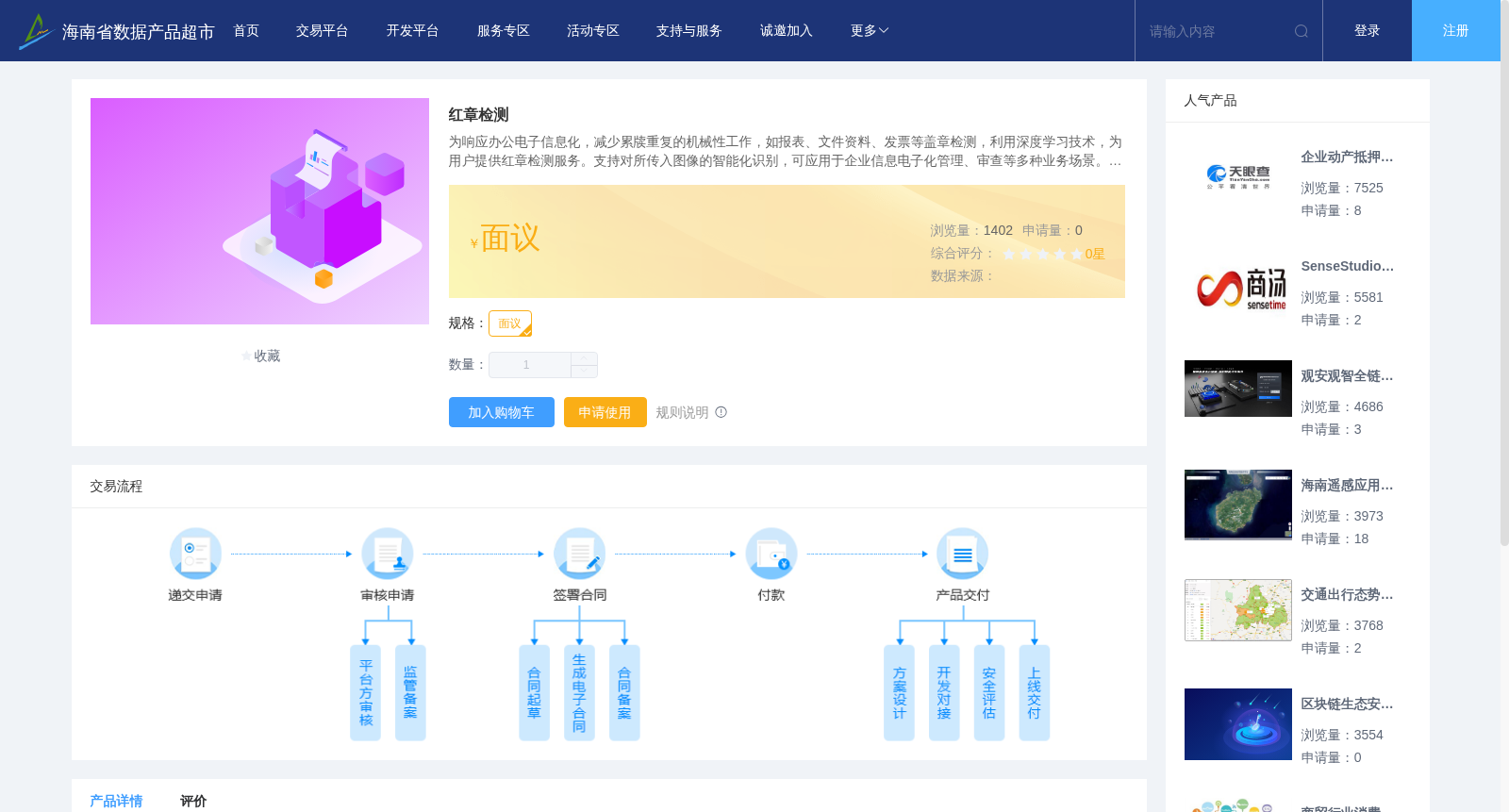Open the 企业动产抵押 product title

pos(1347,157)
